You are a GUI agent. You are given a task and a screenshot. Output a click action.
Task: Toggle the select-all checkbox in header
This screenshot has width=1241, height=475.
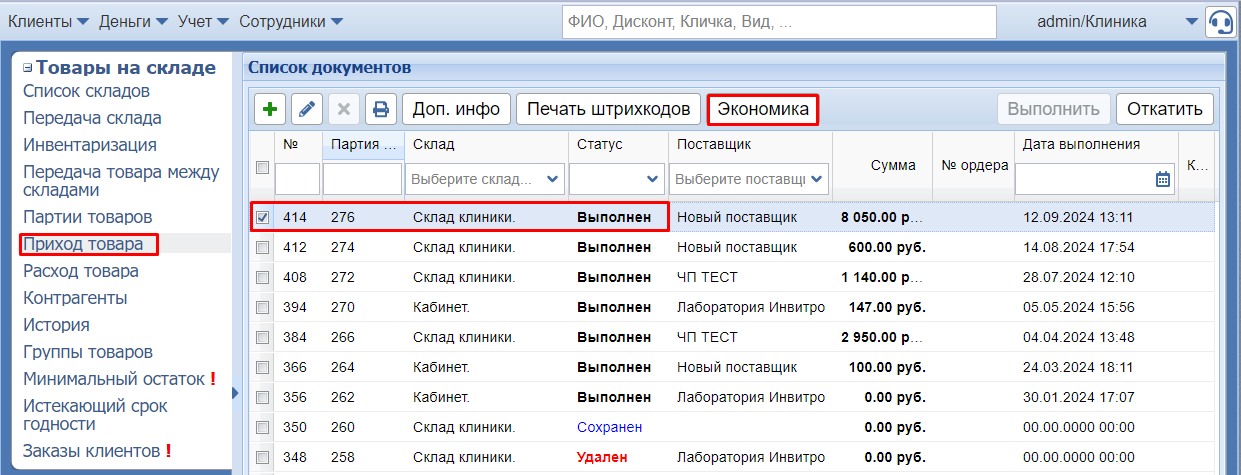[262, 168]
